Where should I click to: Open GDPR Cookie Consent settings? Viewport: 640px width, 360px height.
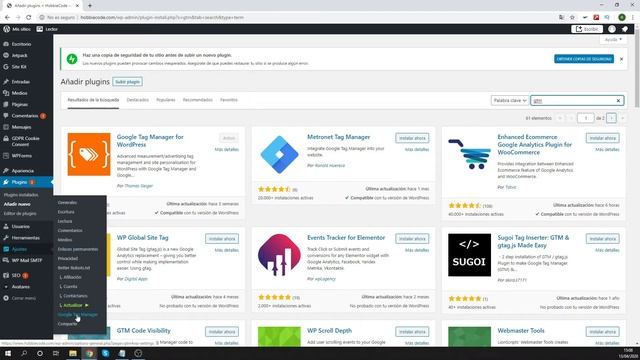pos(25,141)
